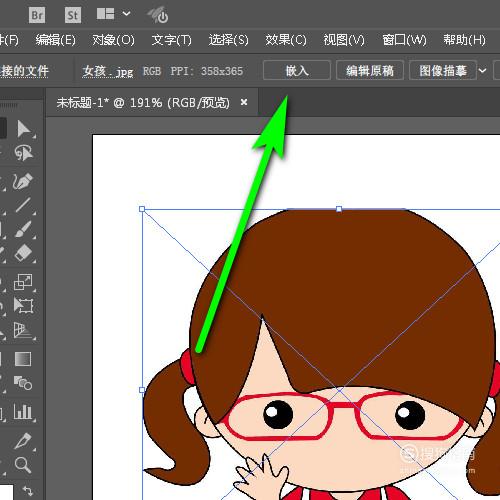Select the Paintbrush tool

(x=23, y=229)
